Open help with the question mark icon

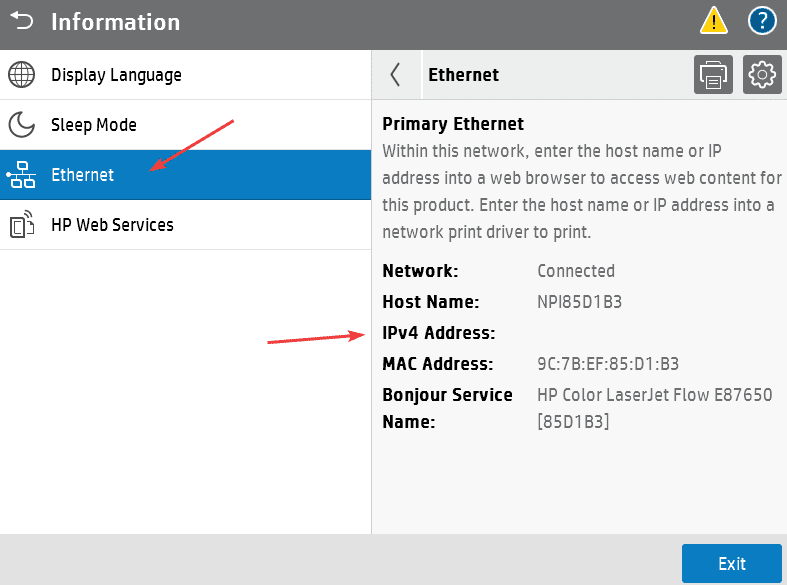[762, 20]
